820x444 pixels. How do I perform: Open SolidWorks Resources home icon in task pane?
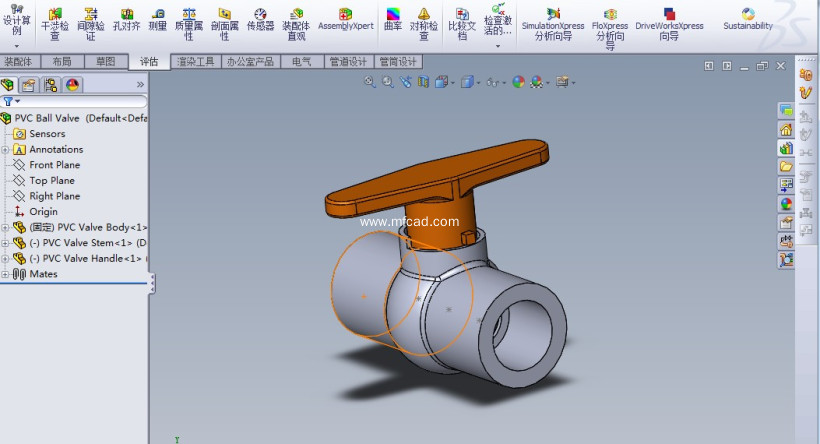[x=785, y=129]
